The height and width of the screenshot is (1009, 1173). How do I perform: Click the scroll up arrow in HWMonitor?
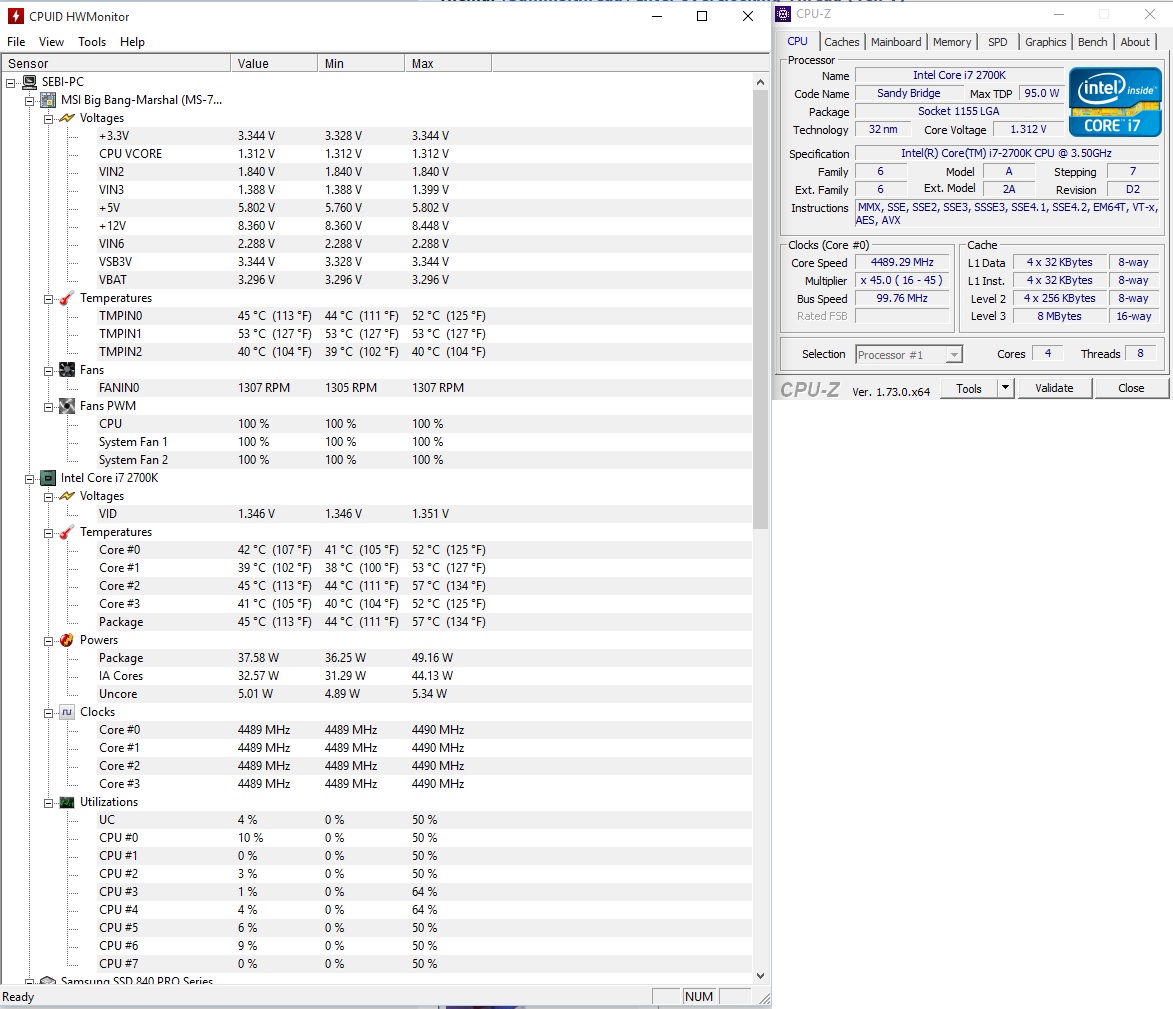(x=761, y=82)
